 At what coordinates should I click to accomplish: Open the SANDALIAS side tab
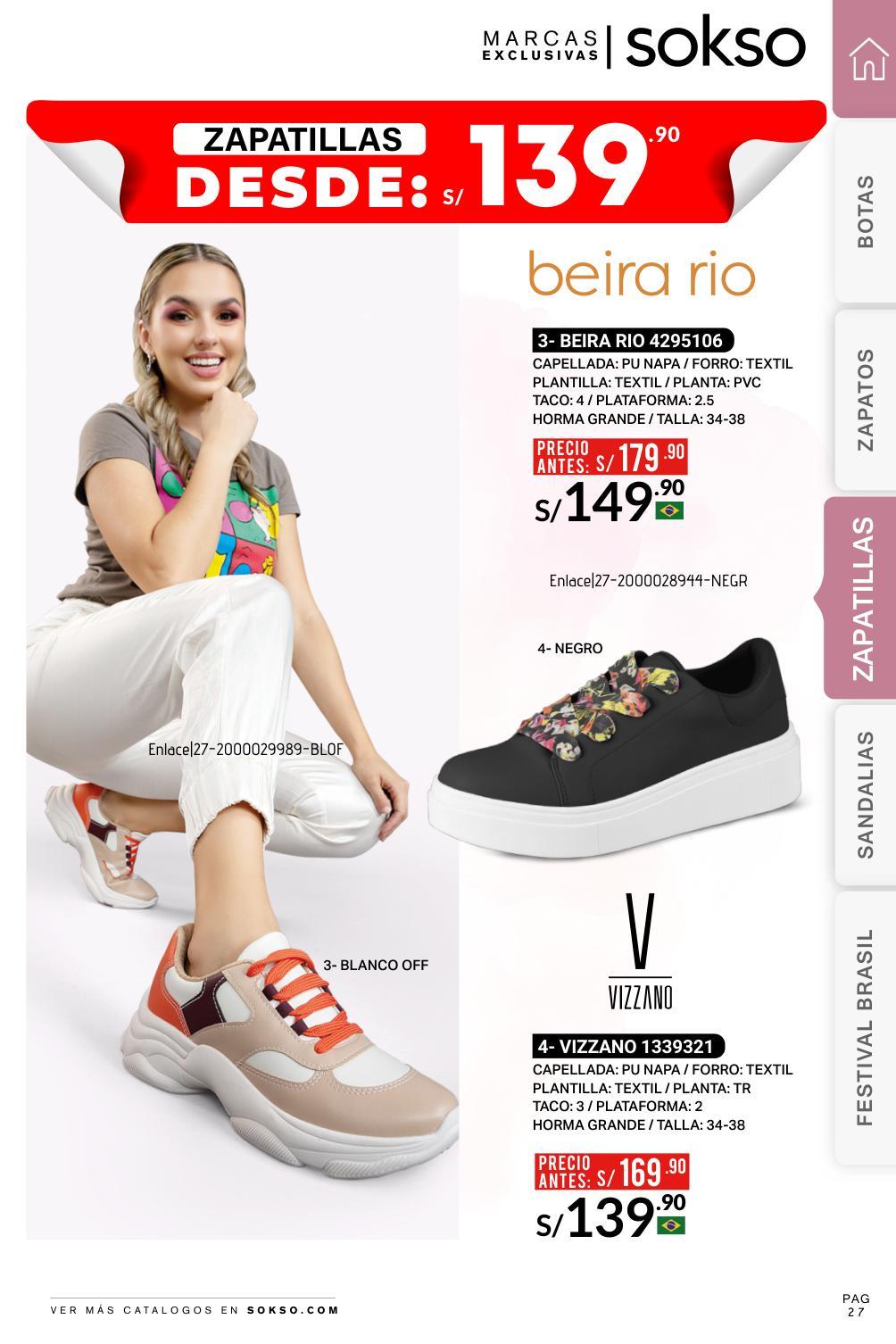tap(867, 795)
